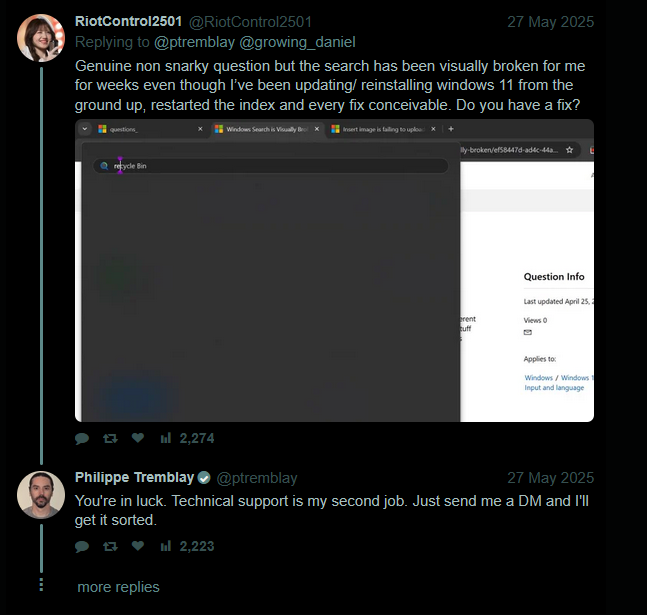View stats showing 2,274 views
Image resolution: width=647 pixels, height=615 pixels.
187,438
